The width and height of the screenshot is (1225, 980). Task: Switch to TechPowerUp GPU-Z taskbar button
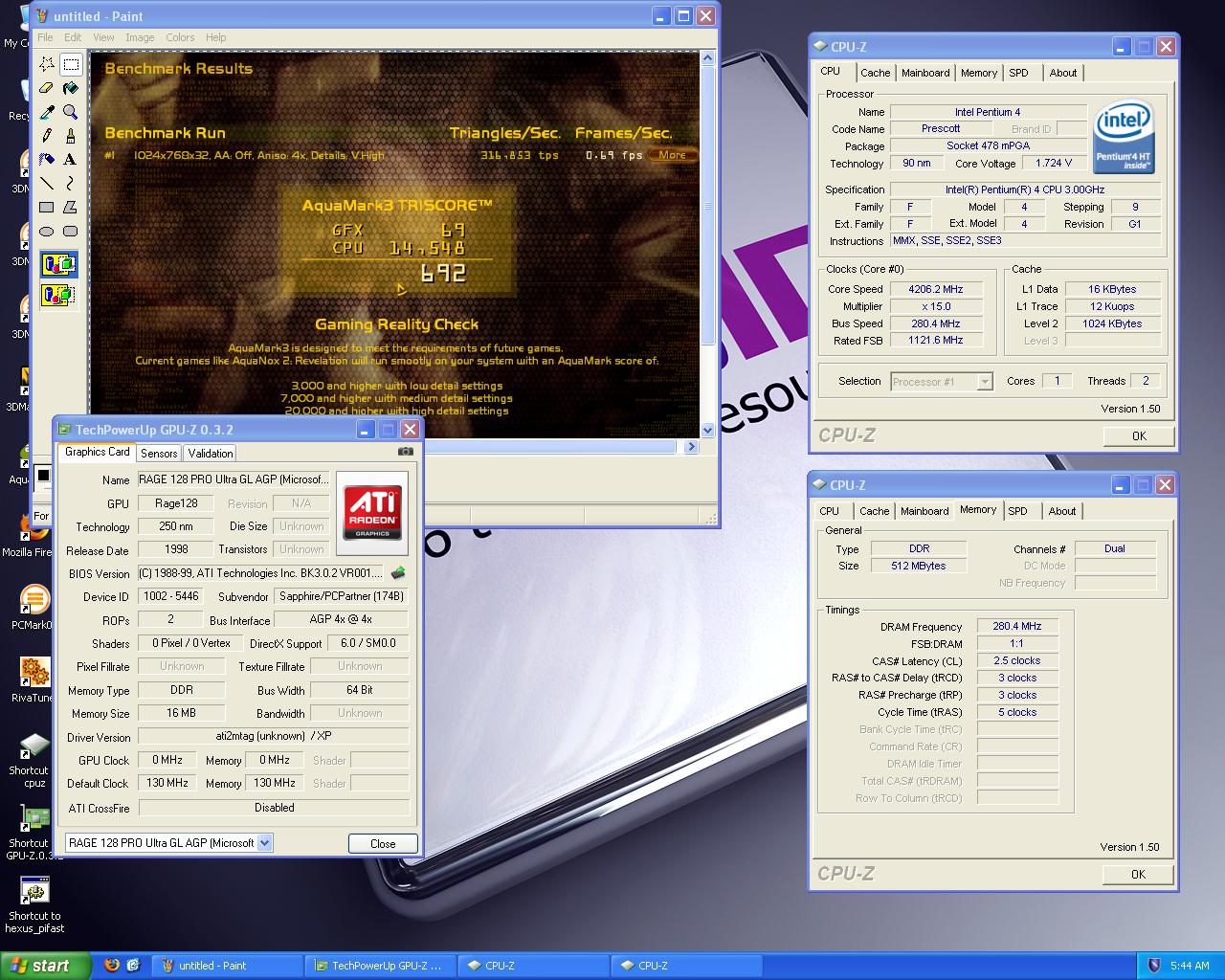(x=381, y=966)
